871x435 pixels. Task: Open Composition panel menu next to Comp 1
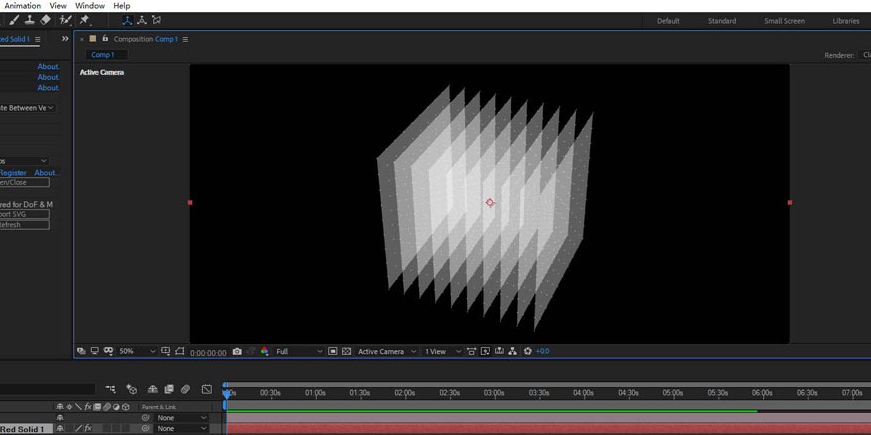185,39
